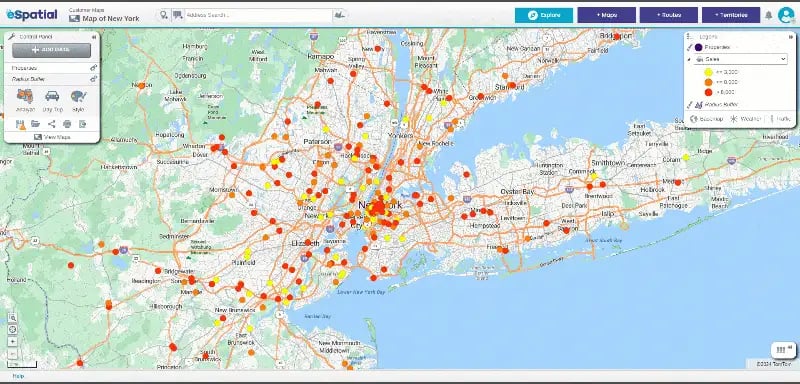
Task: Click the locate/target map control
Action: 13,329
